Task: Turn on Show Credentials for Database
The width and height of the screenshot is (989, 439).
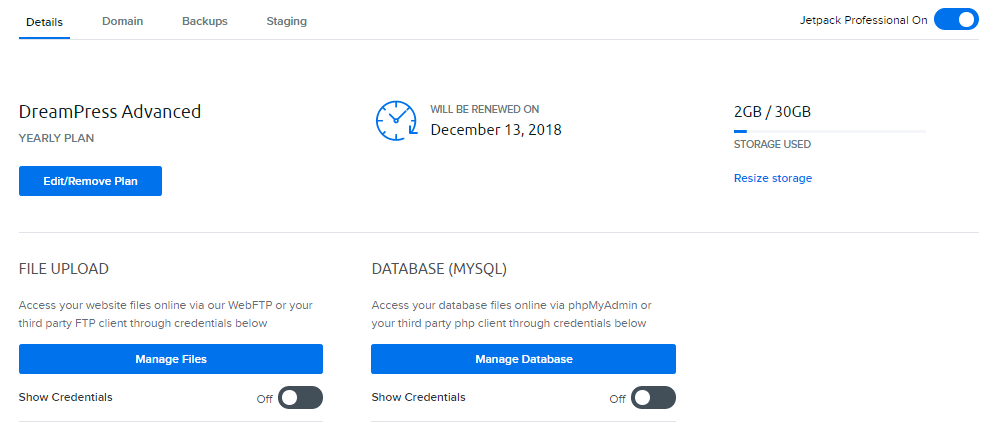Action: [653, 398]
